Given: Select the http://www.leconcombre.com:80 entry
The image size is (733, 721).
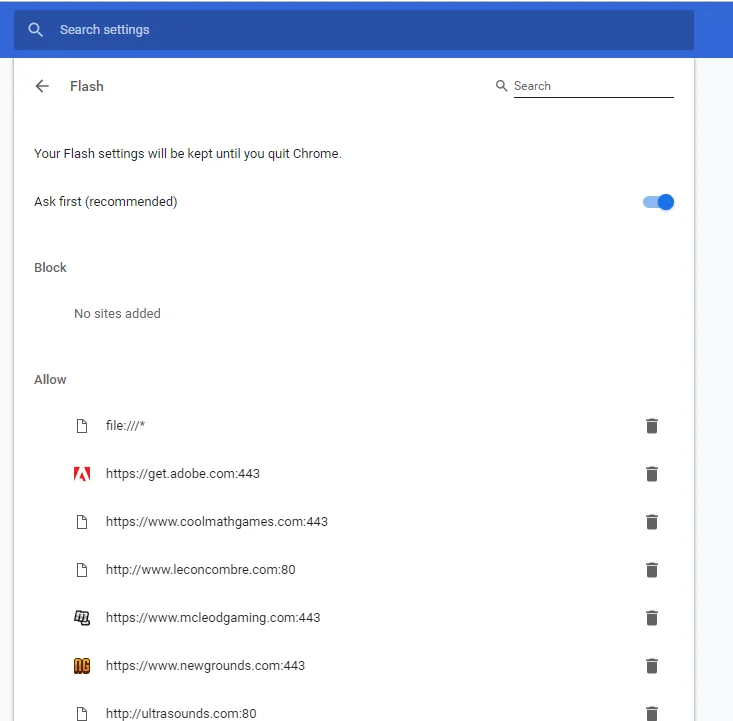Looking at the screenshot, I should [201, 570].
